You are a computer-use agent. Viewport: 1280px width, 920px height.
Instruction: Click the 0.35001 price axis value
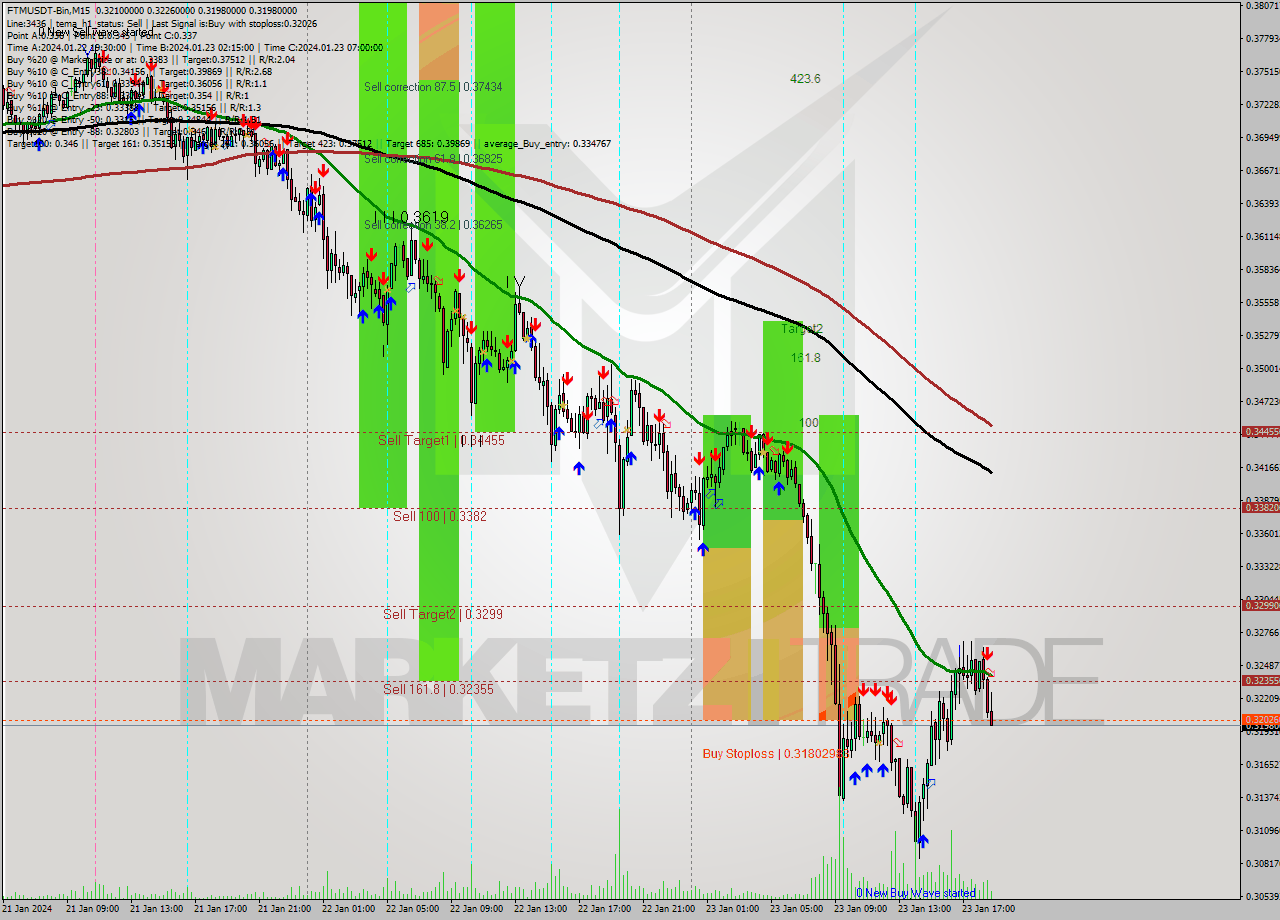[1261, 369]
